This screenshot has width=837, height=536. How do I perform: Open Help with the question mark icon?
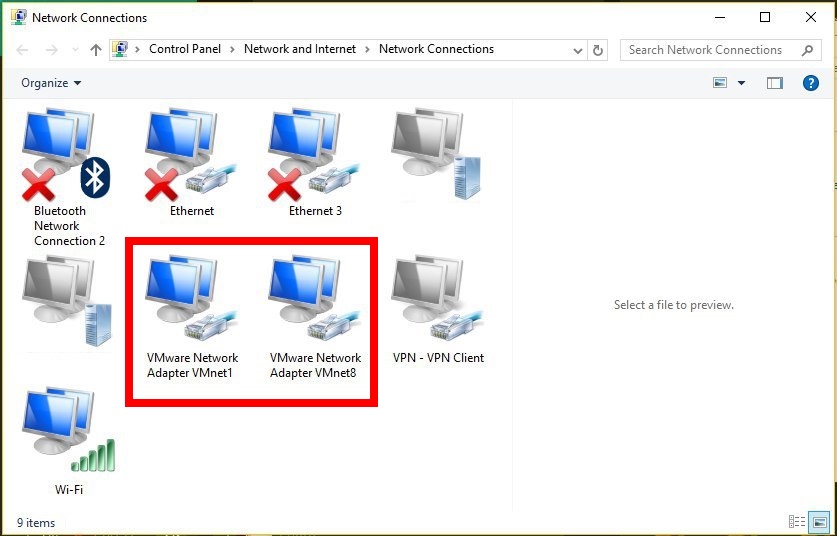click(811, 83)
